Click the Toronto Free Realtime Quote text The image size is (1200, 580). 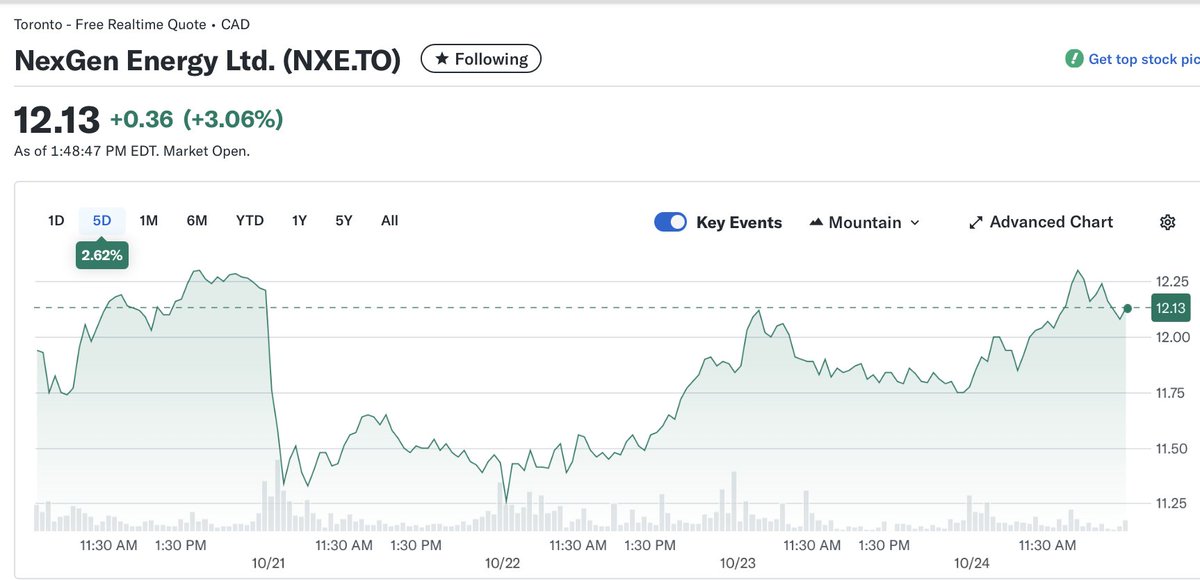pos(132,24)
